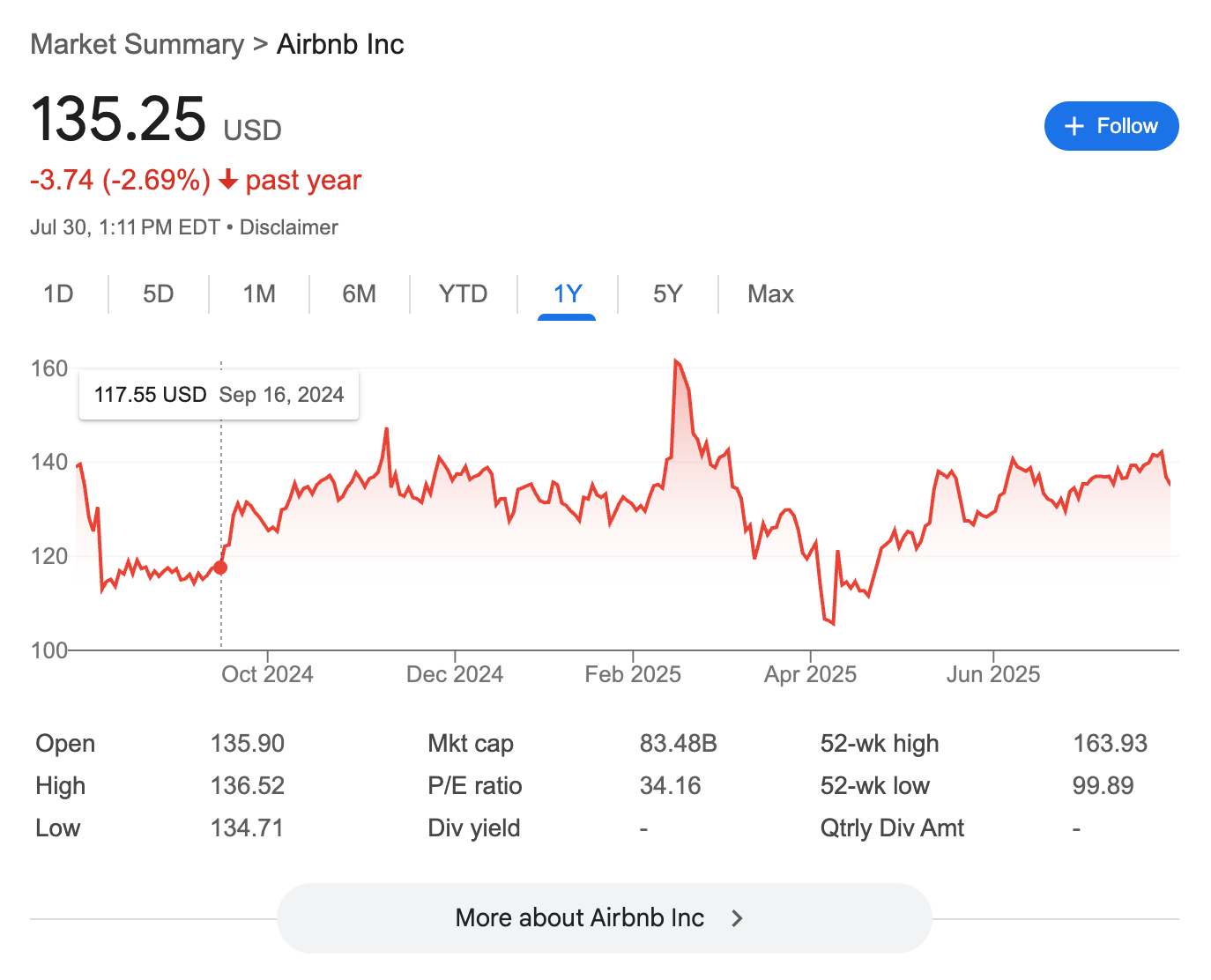Click the Airbnb Inc title text
Image resolution: width=1211 pixels, height=980 pixels.
click(x=340, y=44)
